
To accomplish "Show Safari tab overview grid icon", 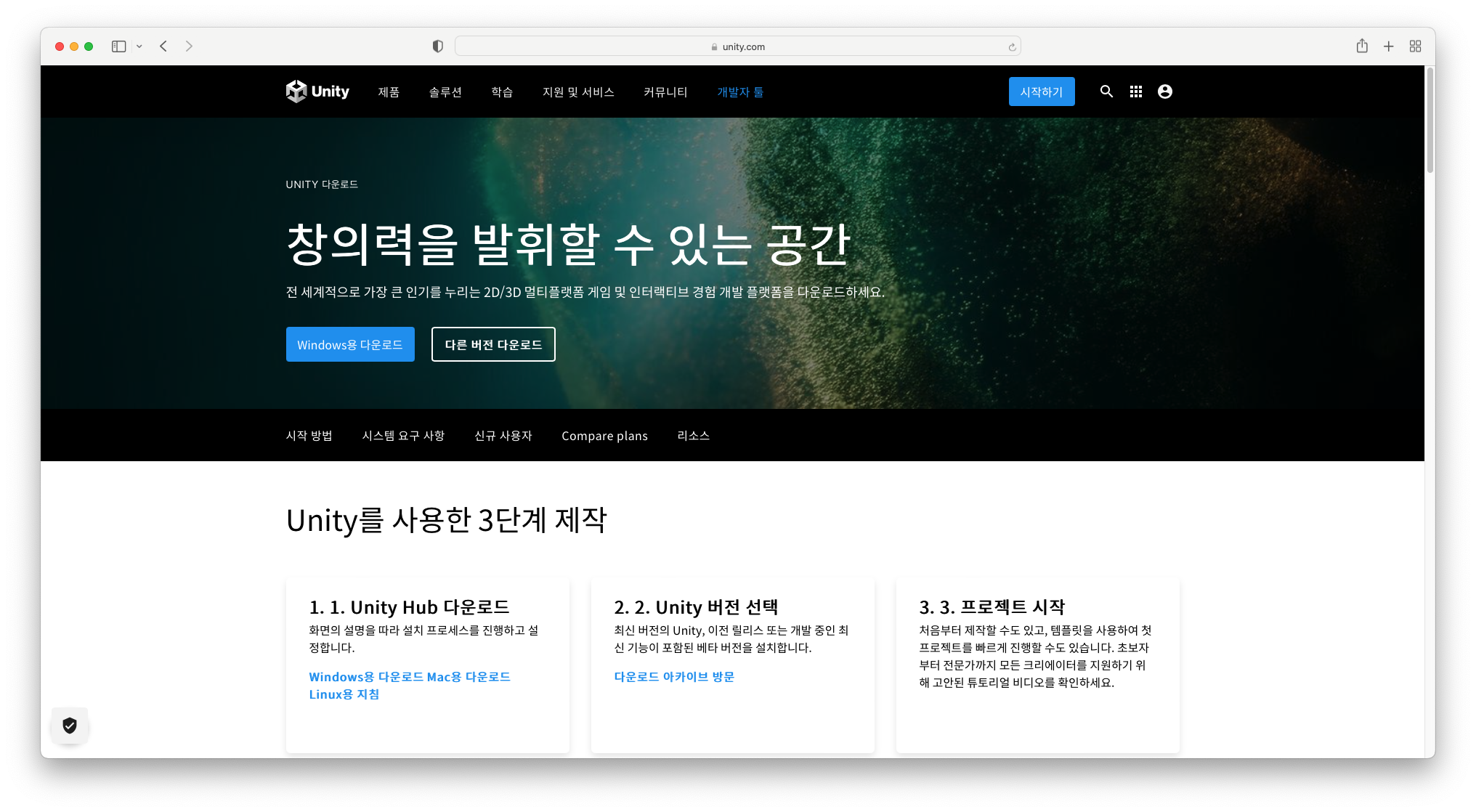I will click(1415, 46).
